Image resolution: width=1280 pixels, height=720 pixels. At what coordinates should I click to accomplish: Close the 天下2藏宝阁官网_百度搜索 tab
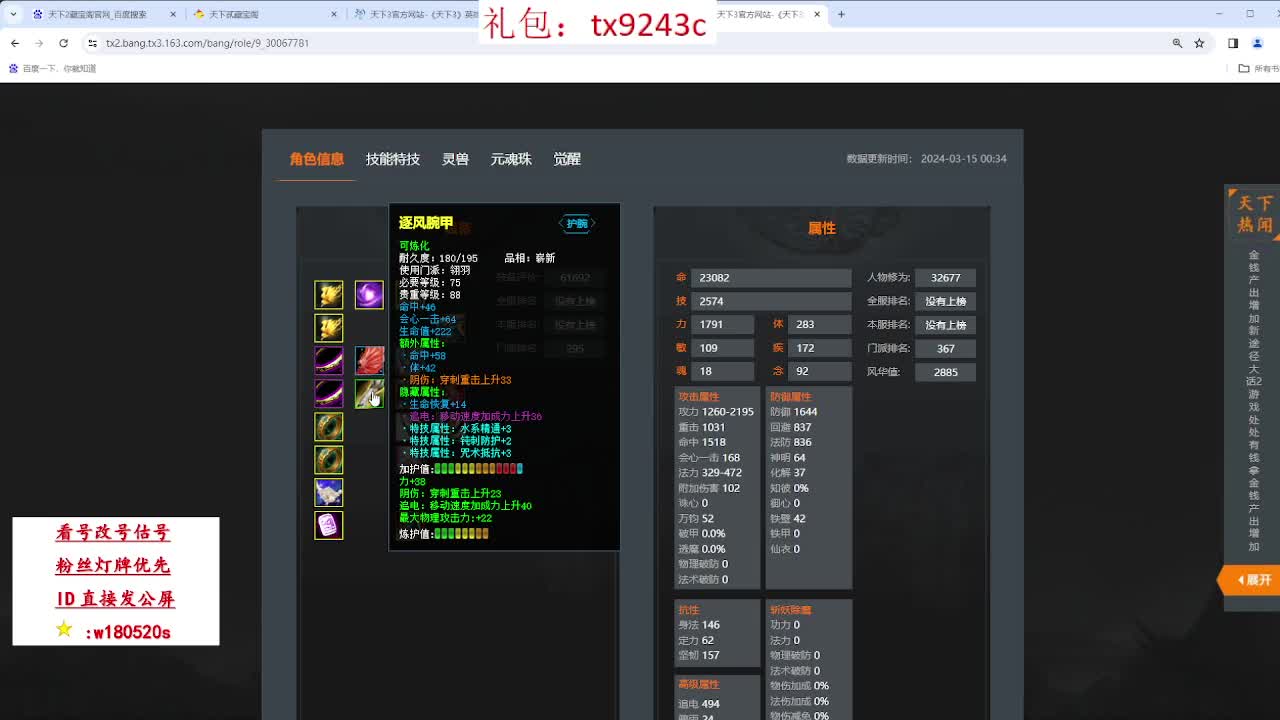coord(172,14)
